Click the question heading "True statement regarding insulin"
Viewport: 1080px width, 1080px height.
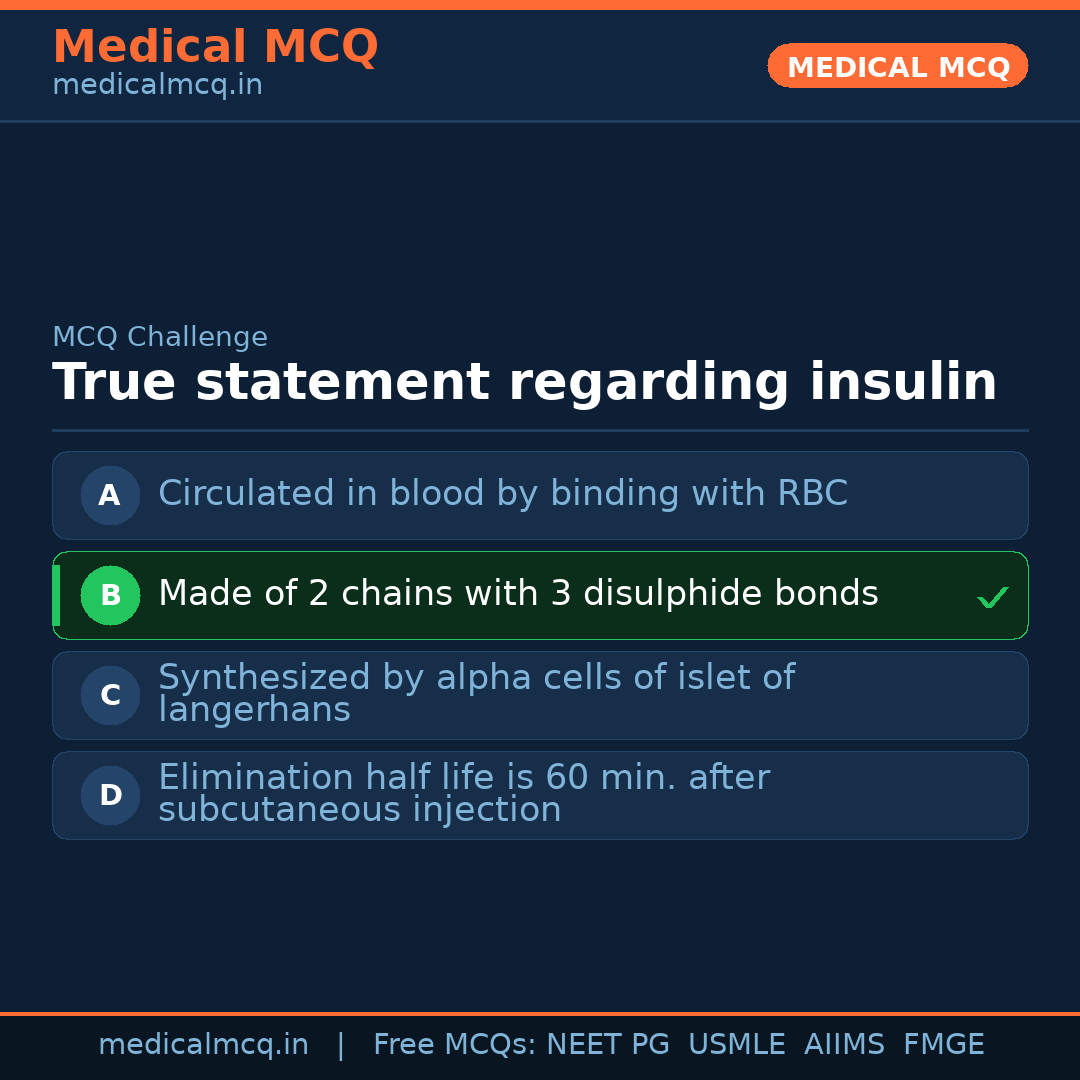524,383
